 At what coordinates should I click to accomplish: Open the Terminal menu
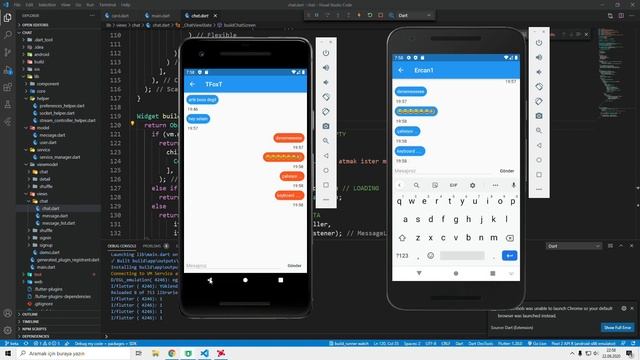pos(108,4)
